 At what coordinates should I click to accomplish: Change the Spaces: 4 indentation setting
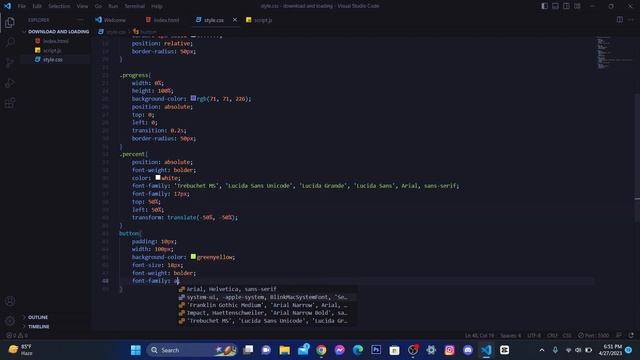click(510, 336)
